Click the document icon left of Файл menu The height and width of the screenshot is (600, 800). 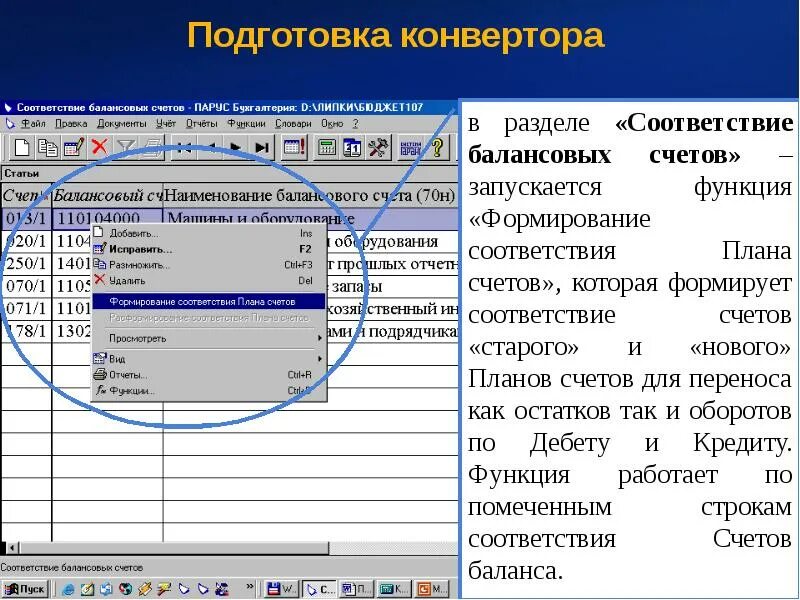(10, 123)
